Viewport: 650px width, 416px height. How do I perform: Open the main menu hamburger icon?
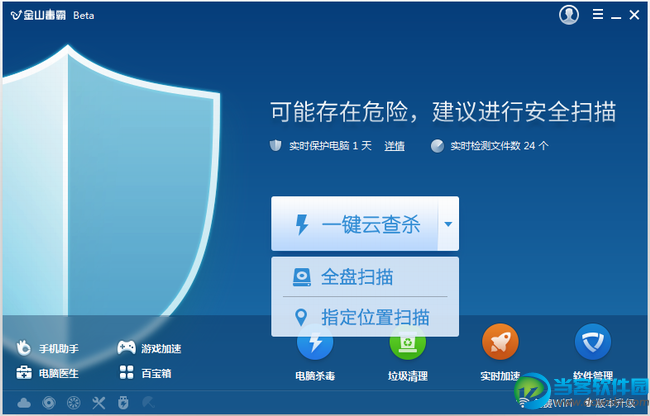[x=597, y=15]
